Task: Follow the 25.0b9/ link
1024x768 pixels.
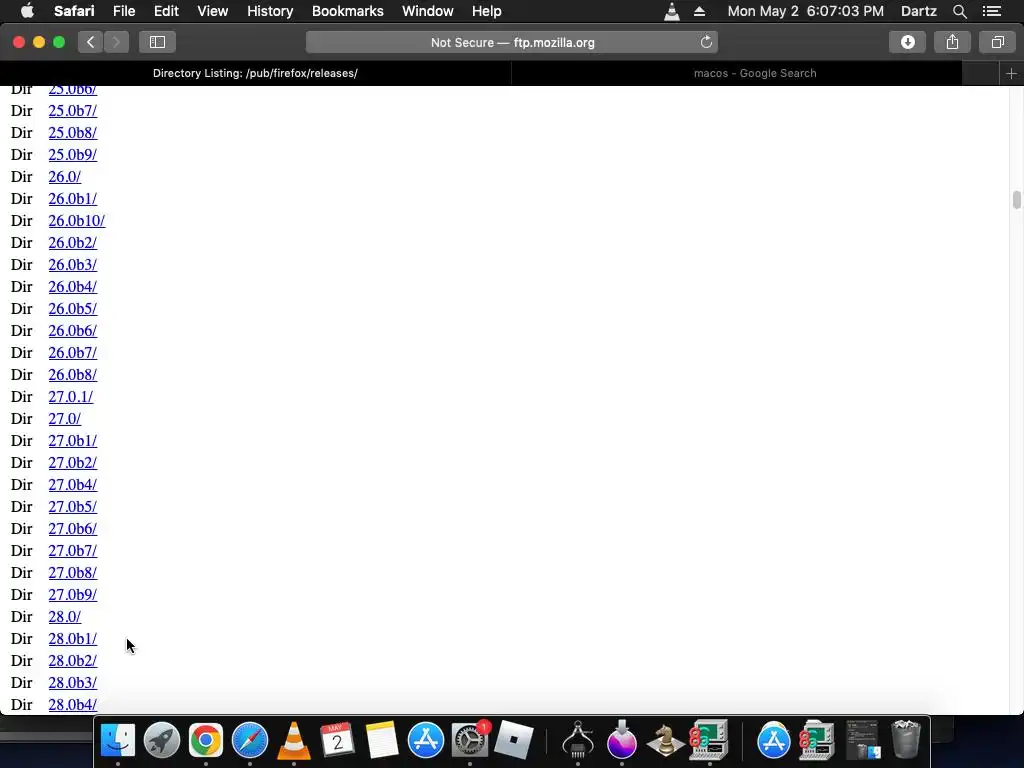Action: click(x=72, y=155)
